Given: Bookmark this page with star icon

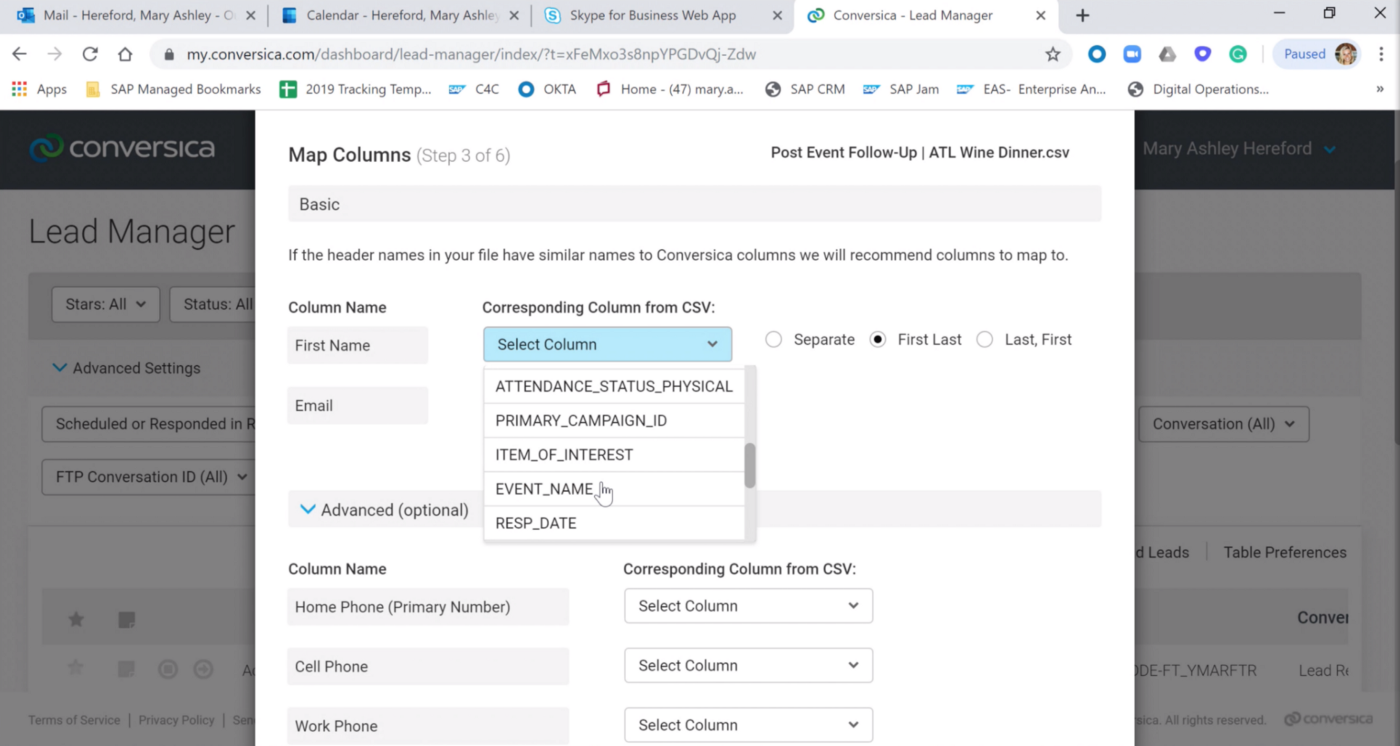Looking at the screenshot, I should (x=1053, y=54).
